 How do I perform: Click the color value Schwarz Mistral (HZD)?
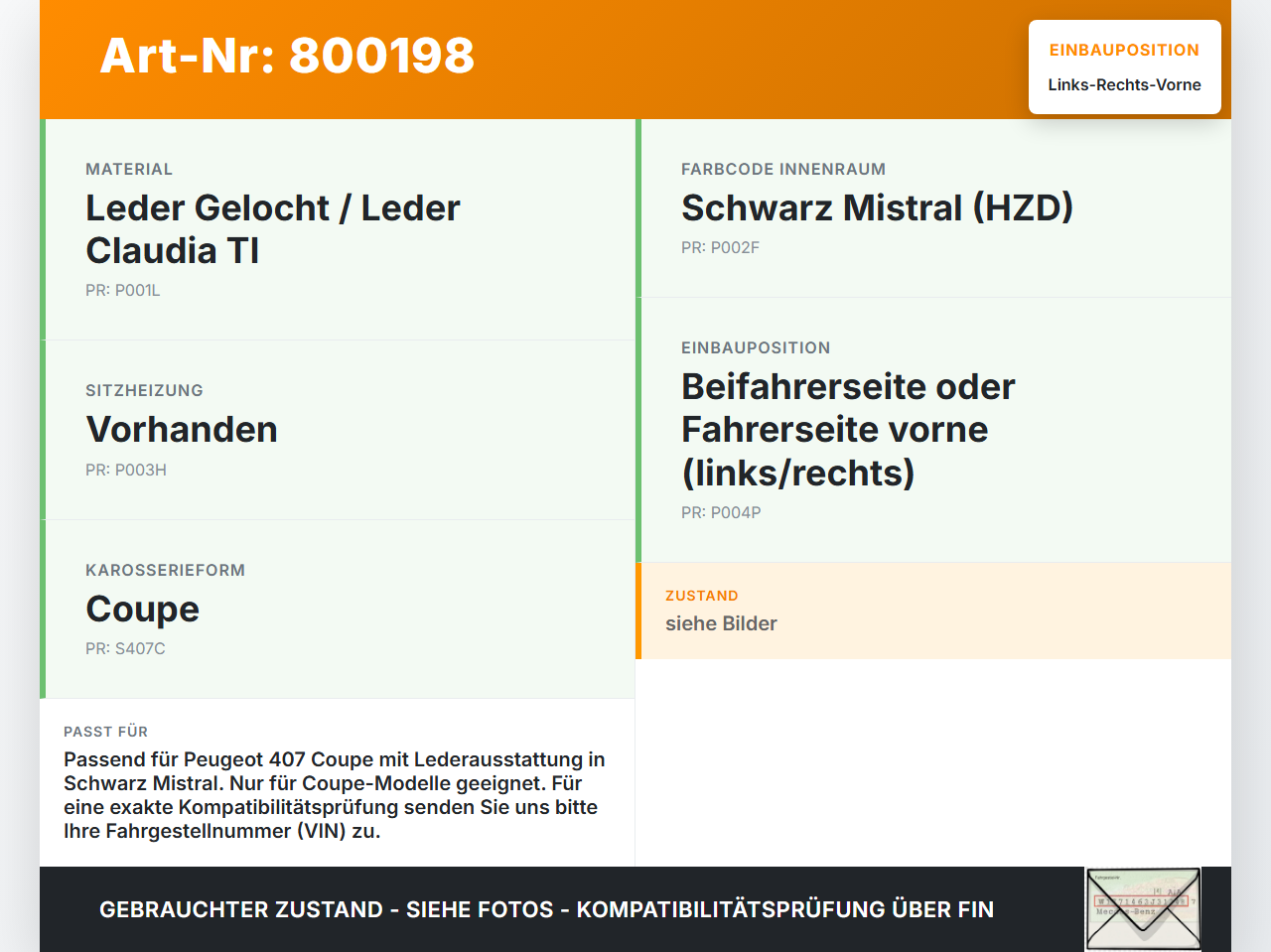coord(878,208)
